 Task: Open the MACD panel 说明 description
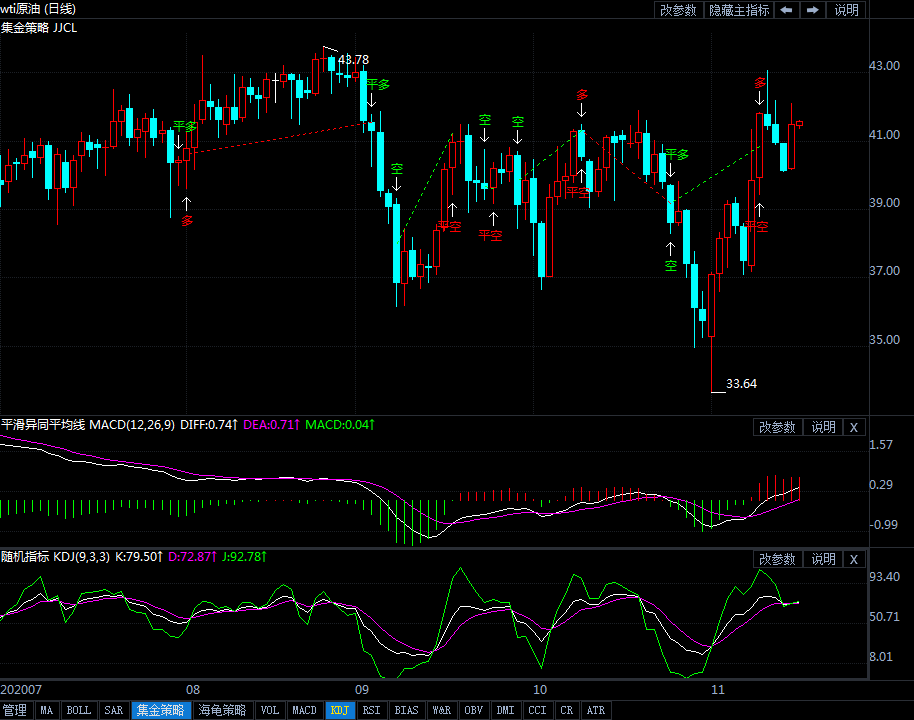[823, 427]
